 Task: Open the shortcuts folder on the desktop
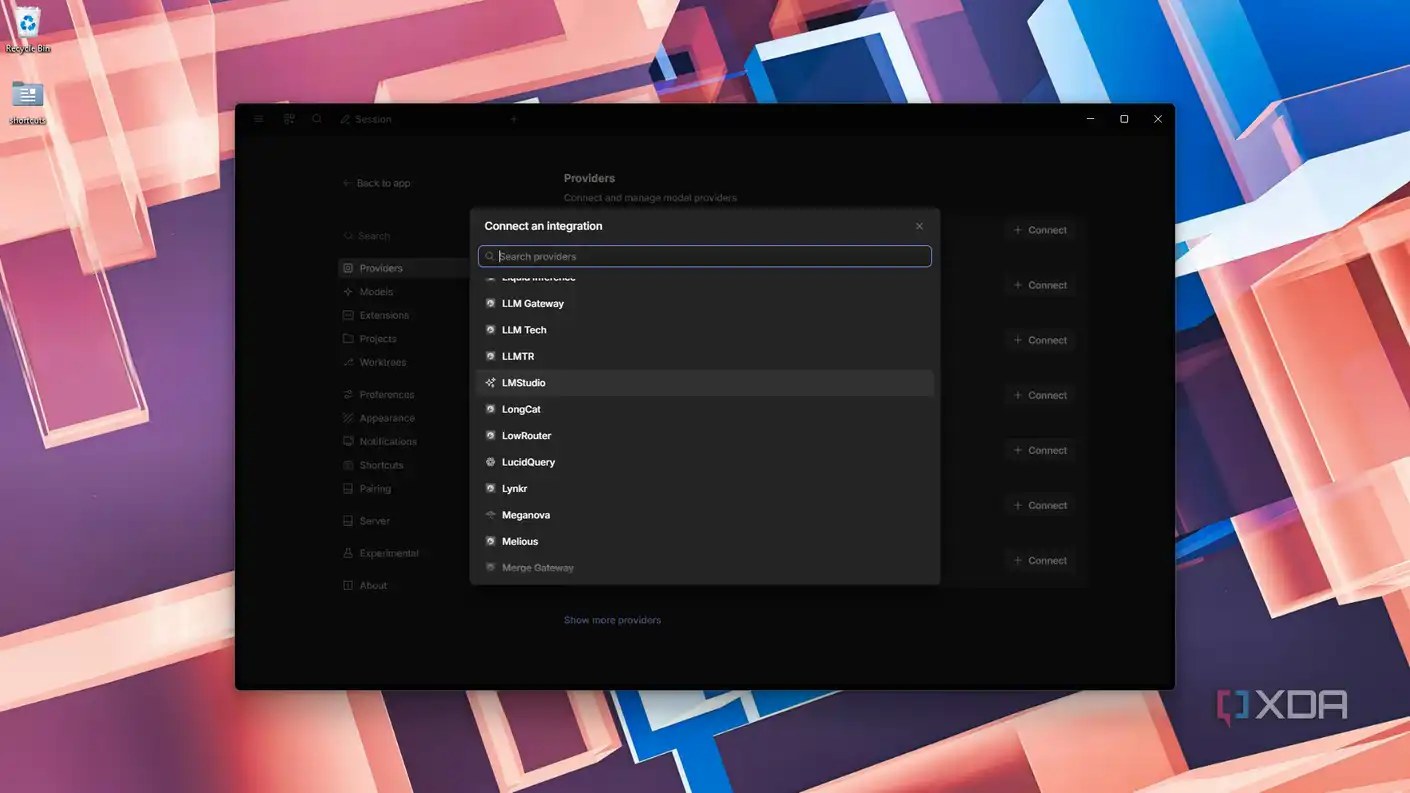coord(27,102)
